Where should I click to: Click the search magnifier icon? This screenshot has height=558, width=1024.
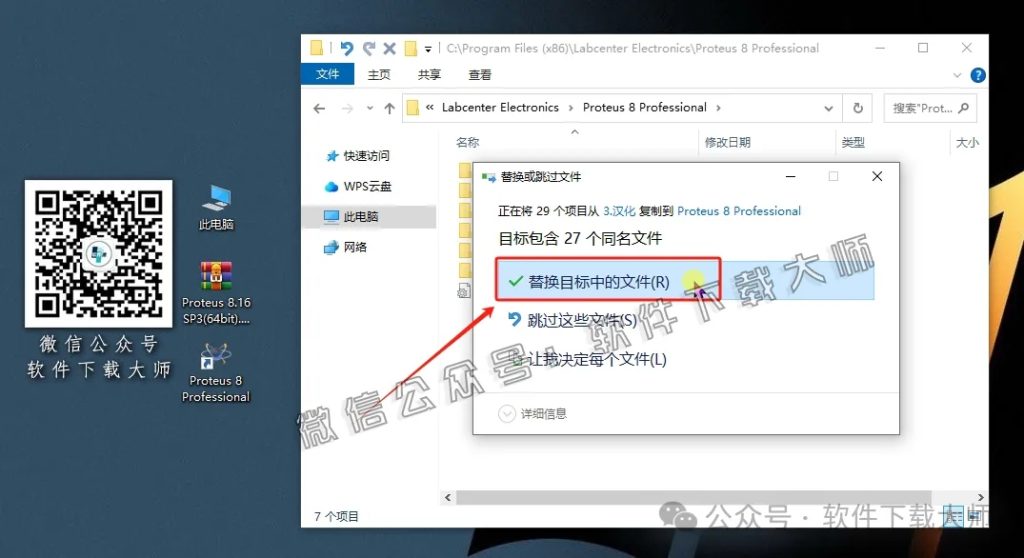pos(964,108)
